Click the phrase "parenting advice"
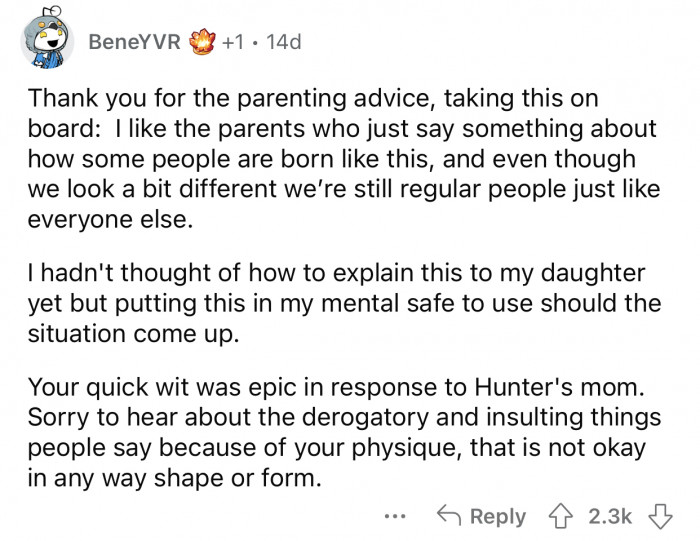Image resolution: width=700 pixels, height=541 pixels. pyautogui.click(x=242, y=101)
